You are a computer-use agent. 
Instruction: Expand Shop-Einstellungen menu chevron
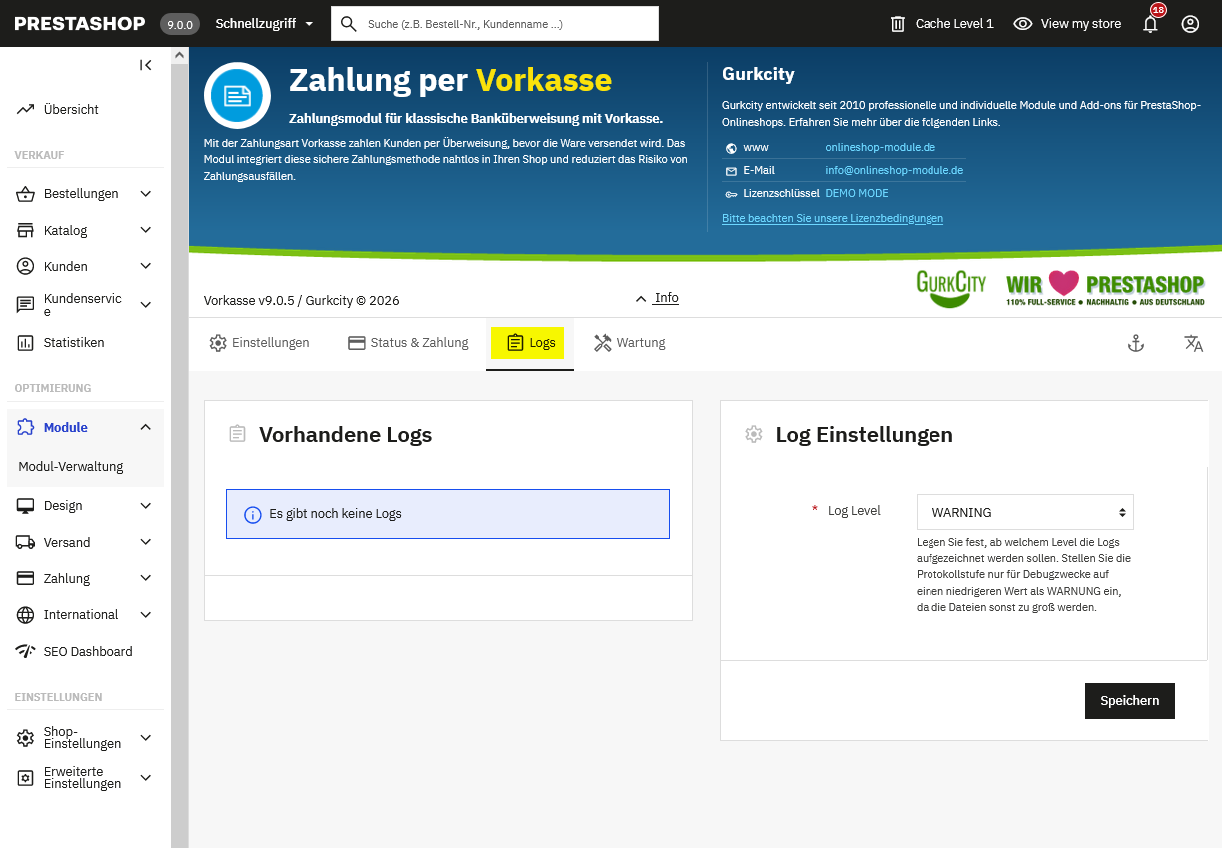(146, 738)
